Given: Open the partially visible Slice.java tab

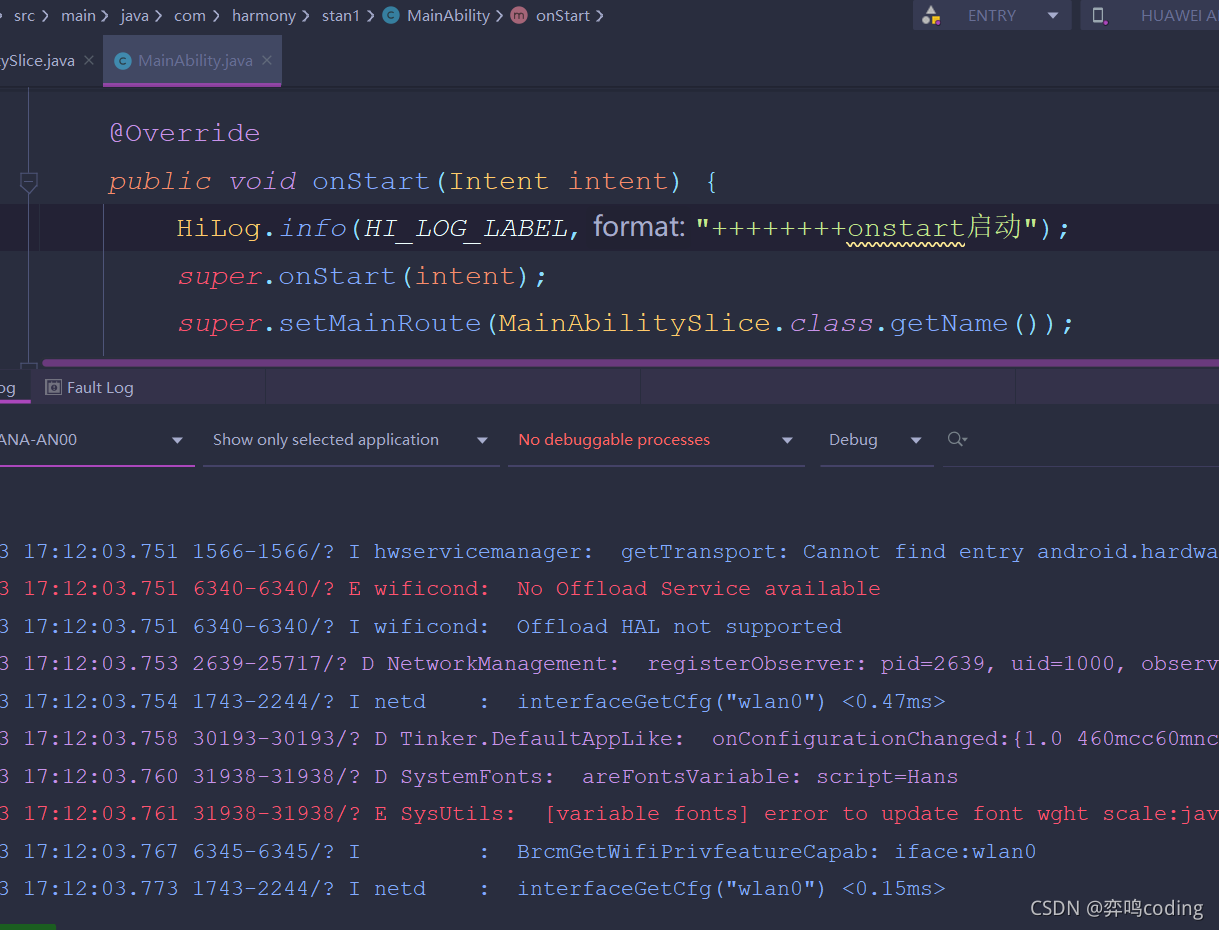Looking at the screenshot, I should [x=36, y=61].
